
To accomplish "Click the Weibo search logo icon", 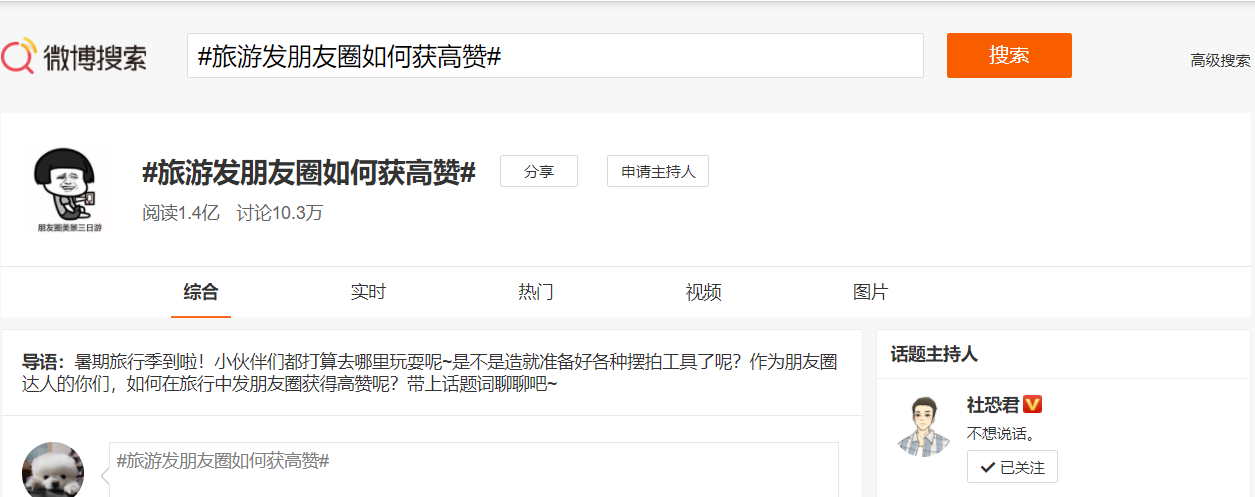I will pyautogui.click(x=20, y=56).
